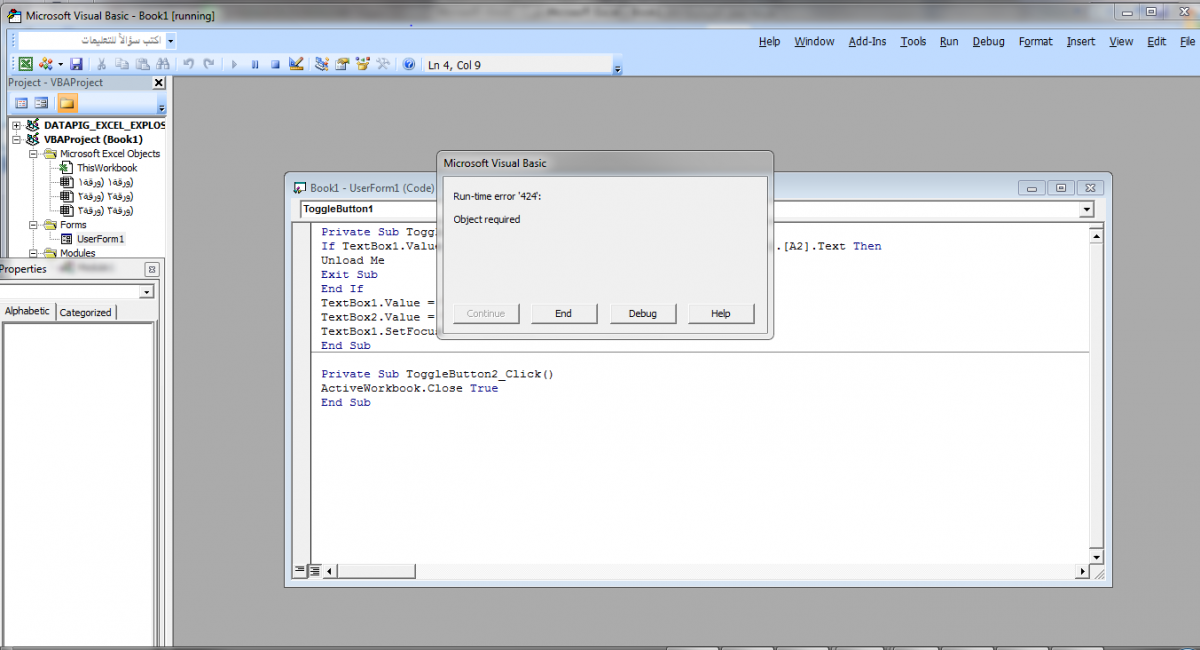Collapse the Microsoft Excel Objects folder
This screenshot has width=1200, height=650.
click(32, 154)
